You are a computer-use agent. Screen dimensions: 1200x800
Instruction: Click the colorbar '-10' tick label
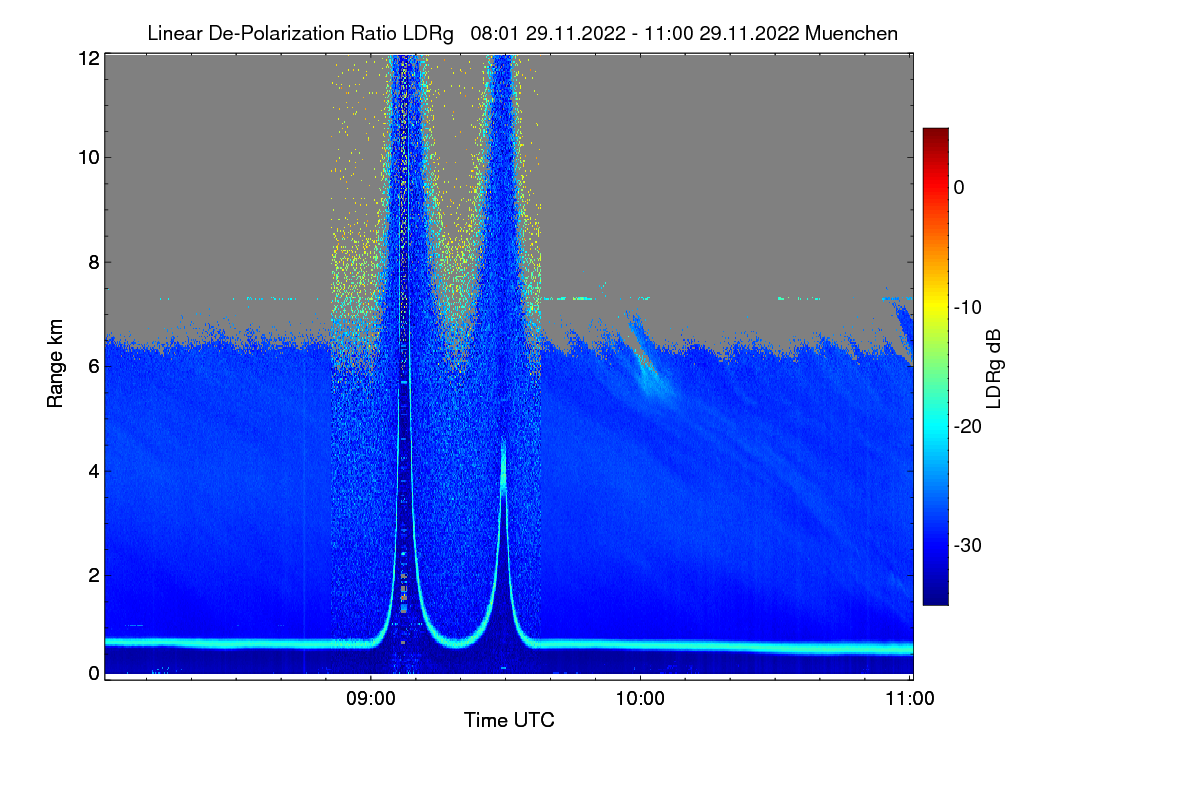tap(967, 307)
